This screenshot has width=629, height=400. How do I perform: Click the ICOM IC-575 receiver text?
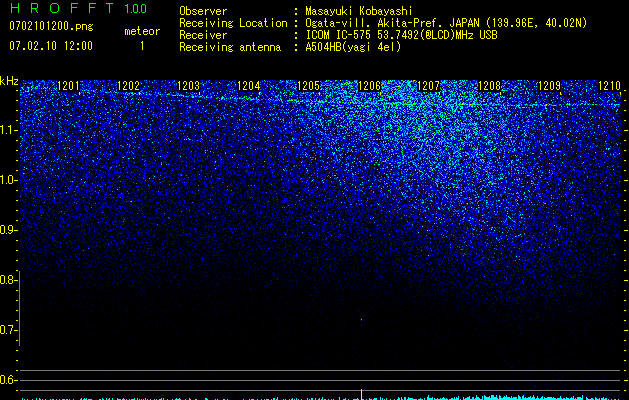401,35
